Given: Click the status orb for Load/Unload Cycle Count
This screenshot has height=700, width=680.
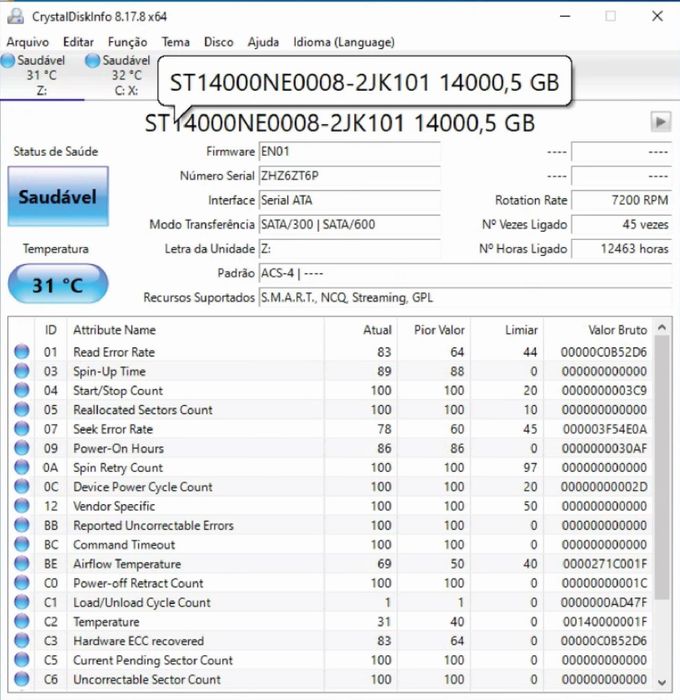Looking at the screenshot, I should (x=21, y=602).
